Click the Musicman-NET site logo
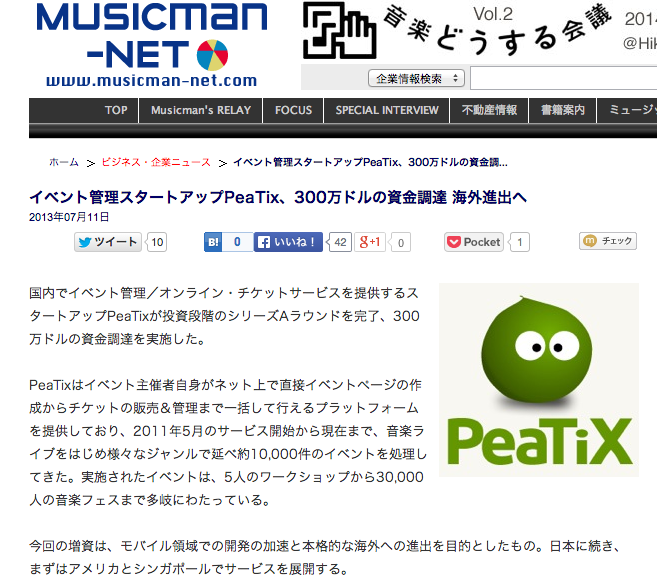This screenshot has width=657, height=588. 151,45
